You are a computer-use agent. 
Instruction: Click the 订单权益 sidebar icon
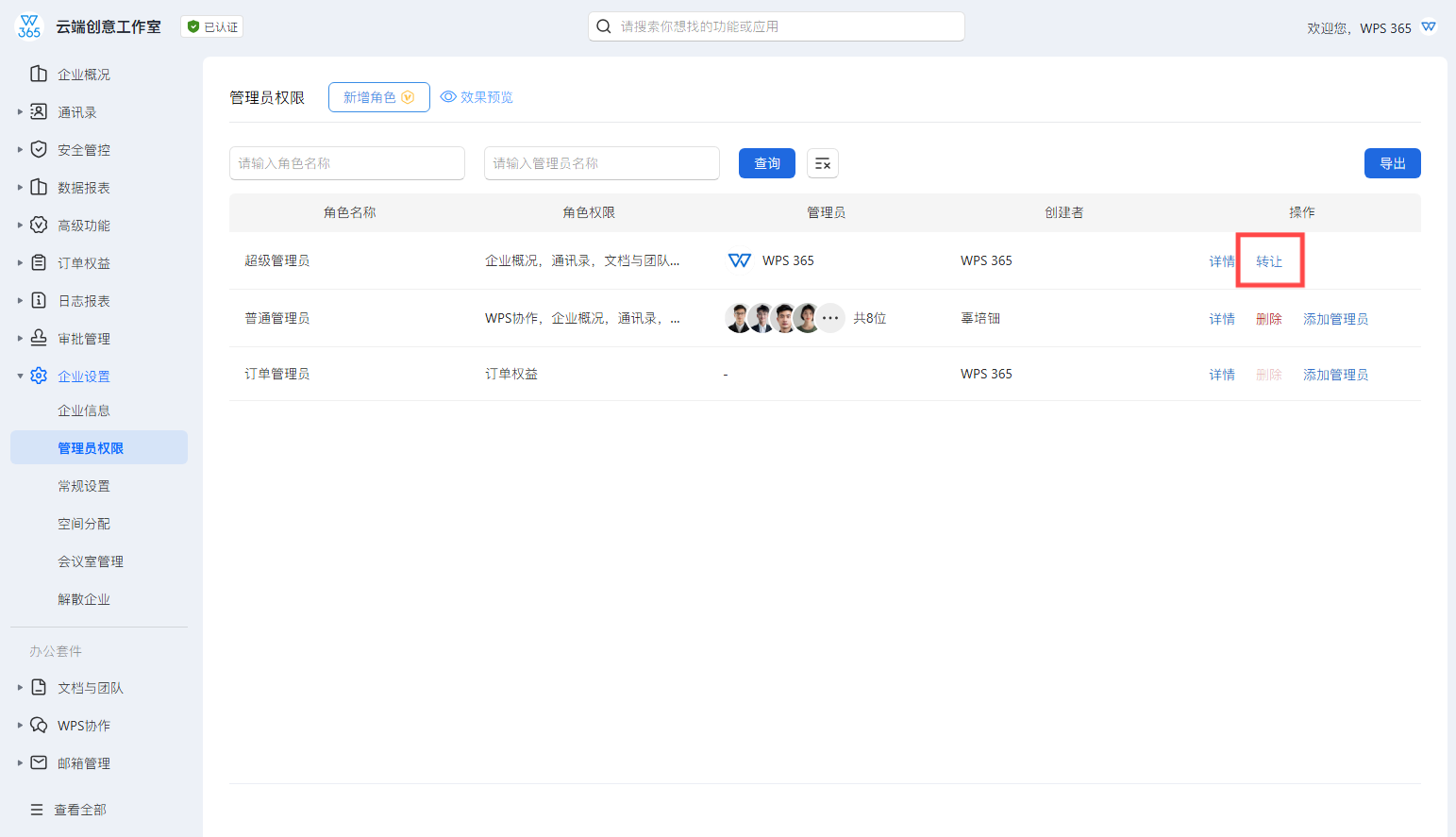(39, 263)
